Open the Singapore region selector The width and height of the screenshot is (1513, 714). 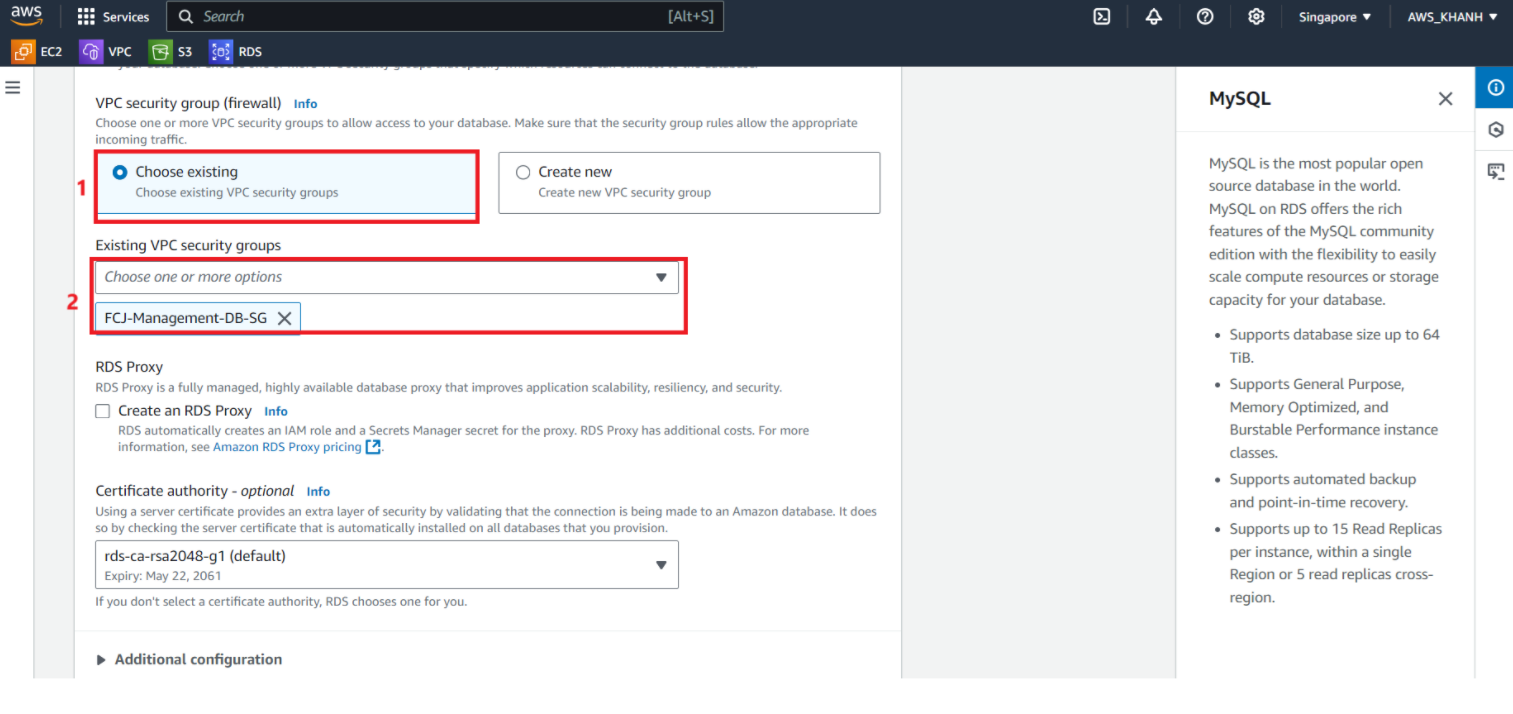(x=1335, y=16)
